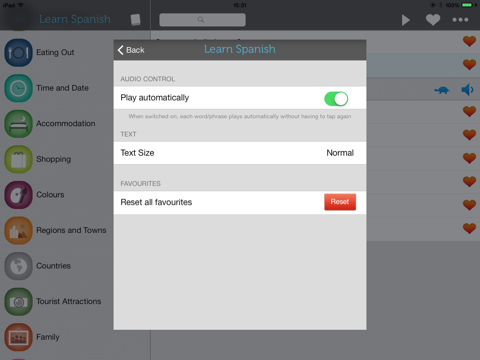Open the Family portrait icon
The width and height of the screenshot is (480, 360).
click(18, 337)
